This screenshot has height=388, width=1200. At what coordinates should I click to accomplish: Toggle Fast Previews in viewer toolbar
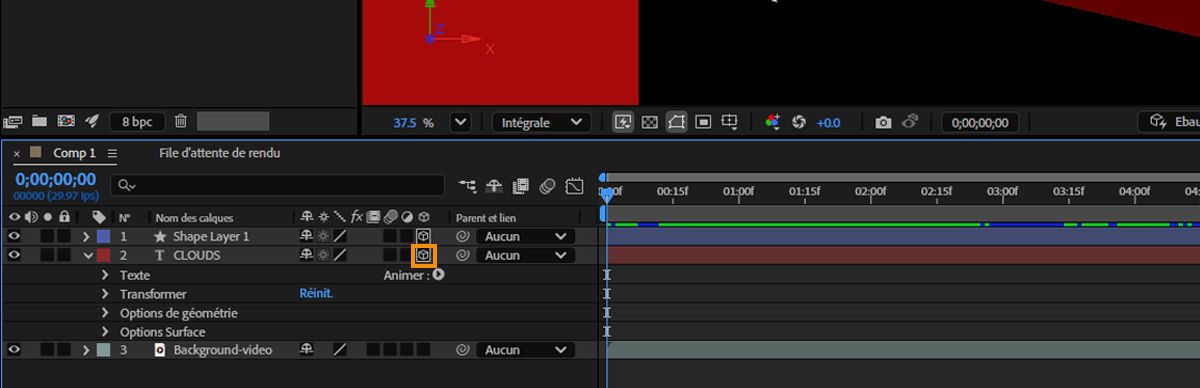[623, 122]
